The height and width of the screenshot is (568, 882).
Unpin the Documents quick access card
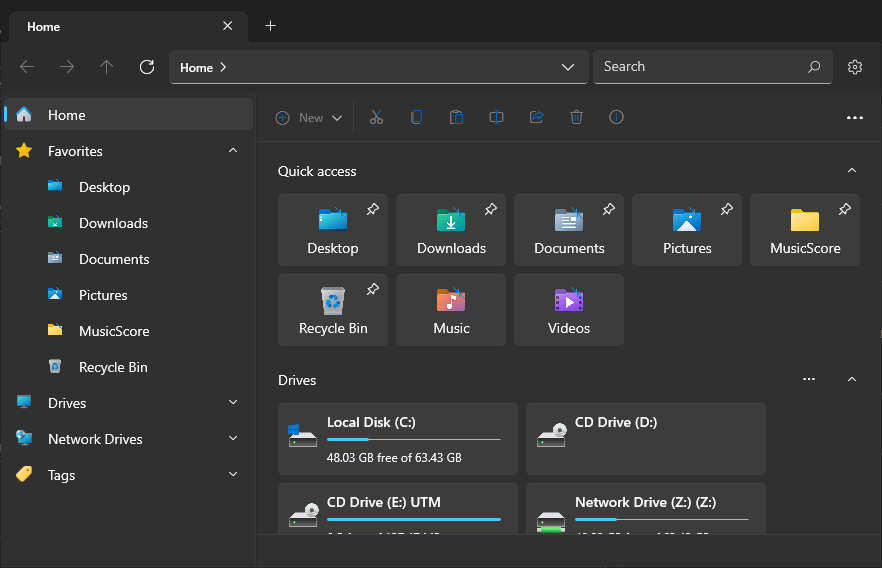[x=609, y=209]
